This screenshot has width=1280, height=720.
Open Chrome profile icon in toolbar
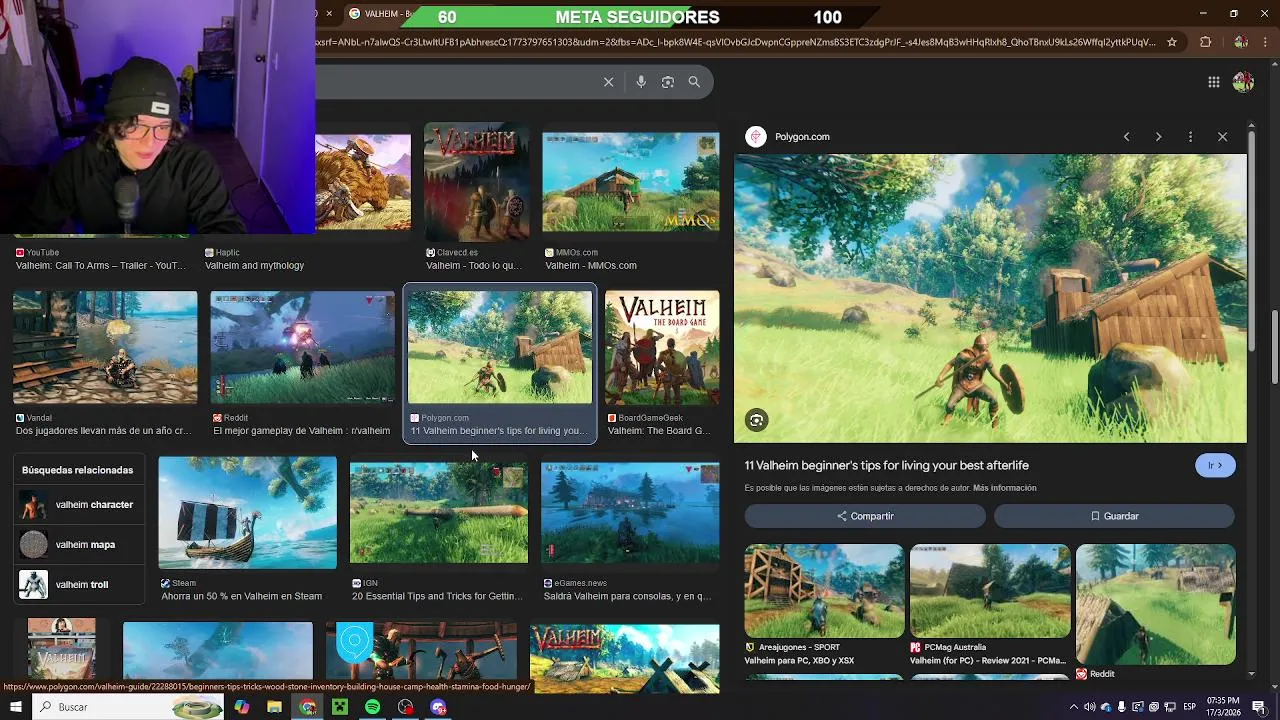click(x=1241, y=42)
